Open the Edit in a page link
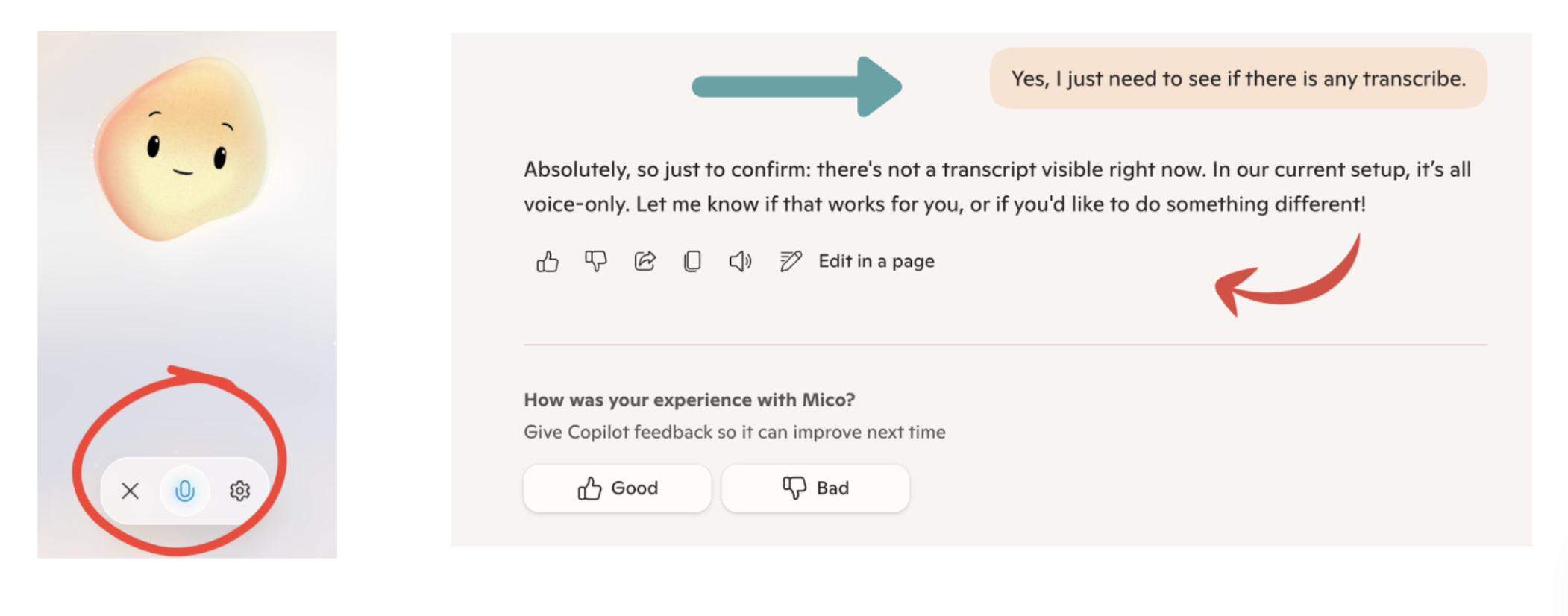This screenshot has height=616, width=1568. pyautogui.click(x=876, y=262)
